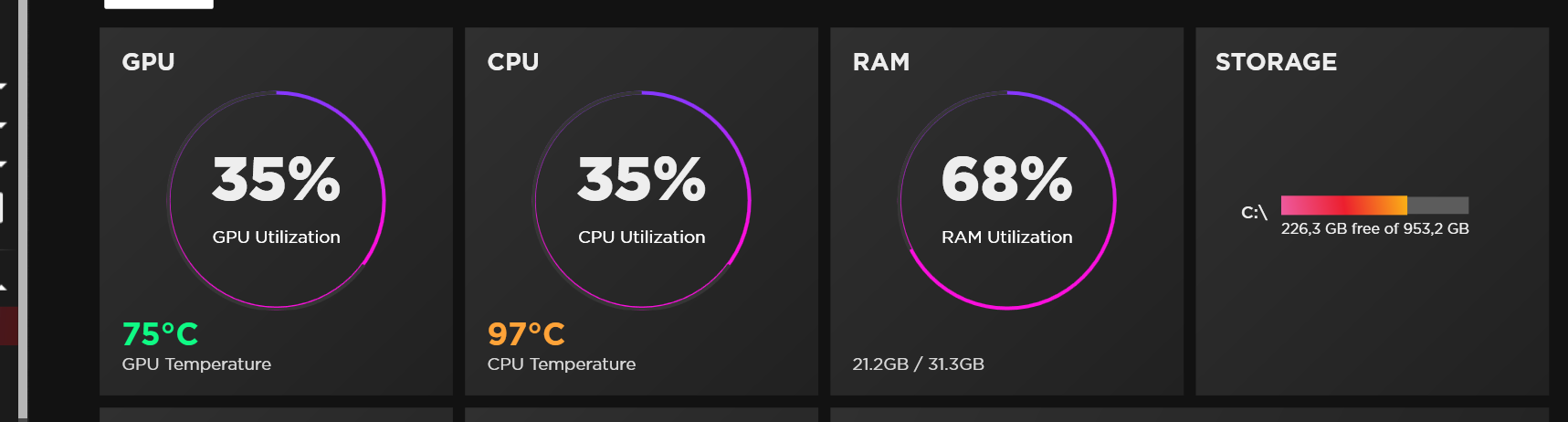
Task: Click the dark red highlighted sidebar item
Action: click(8, 326)
